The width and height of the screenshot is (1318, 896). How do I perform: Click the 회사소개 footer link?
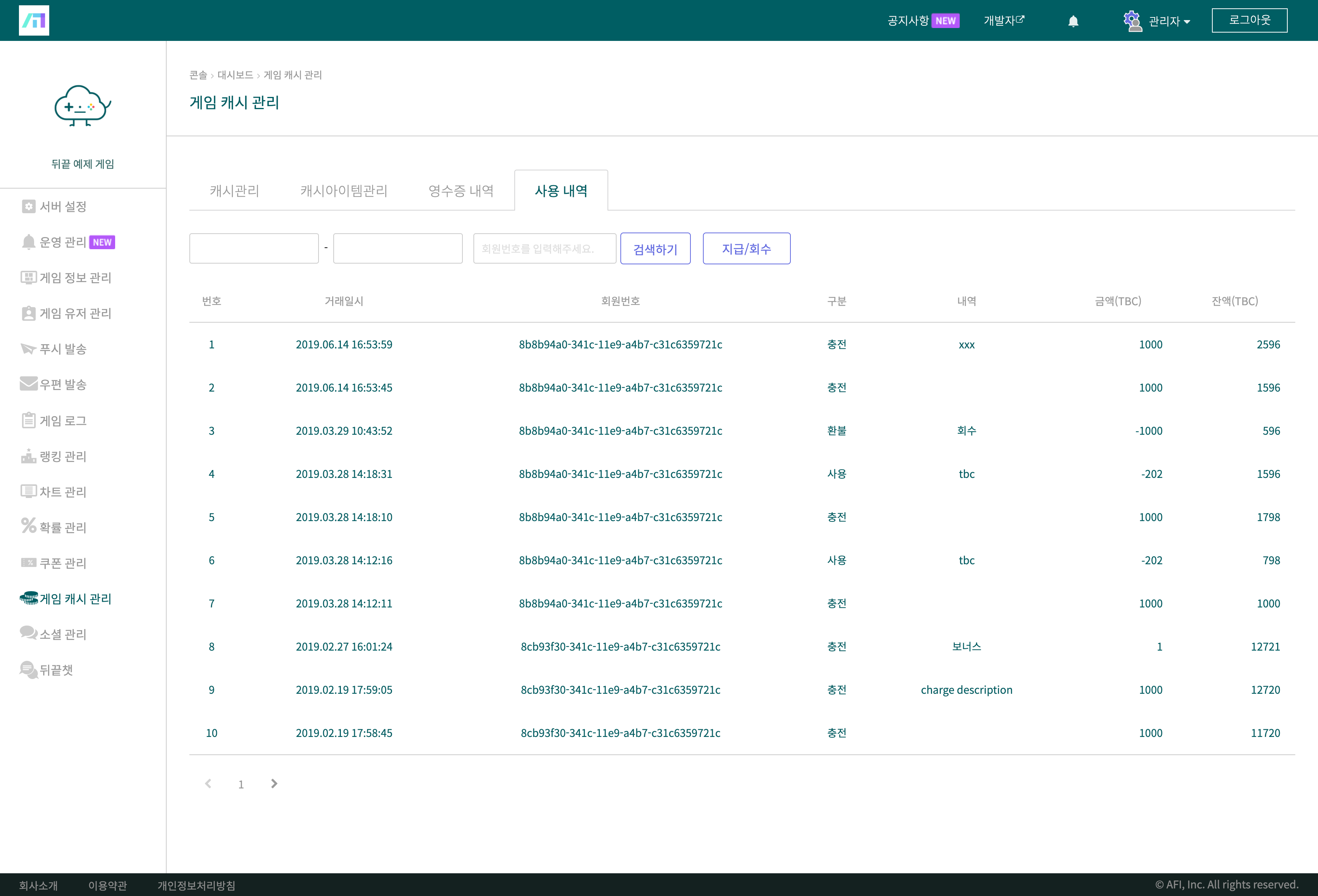tap(39, 885)
